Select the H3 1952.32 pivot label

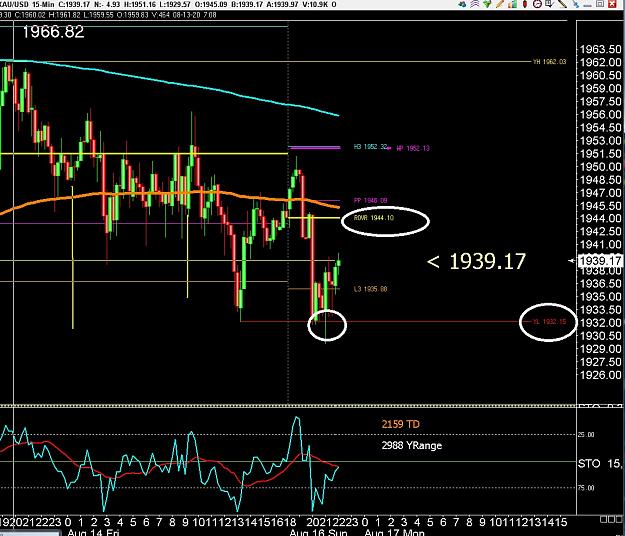pyautogui.click(x=370, y=147)
